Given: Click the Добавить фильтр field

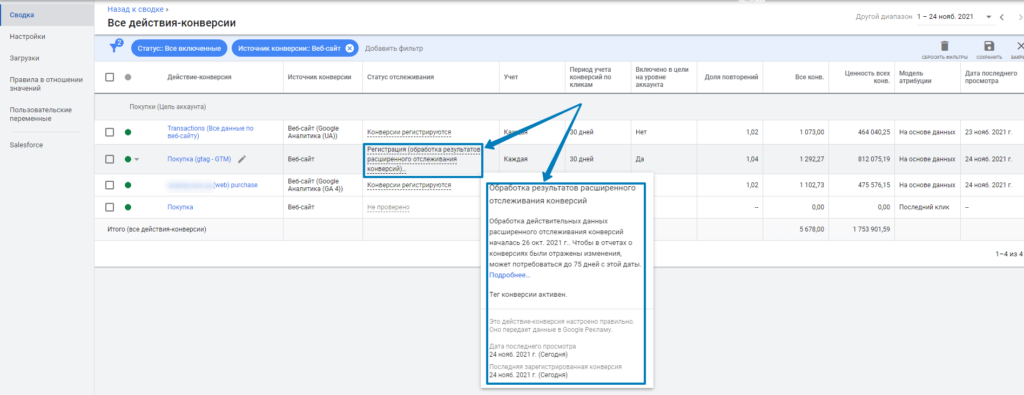Looking at the screenshot, I should [394, 48].
